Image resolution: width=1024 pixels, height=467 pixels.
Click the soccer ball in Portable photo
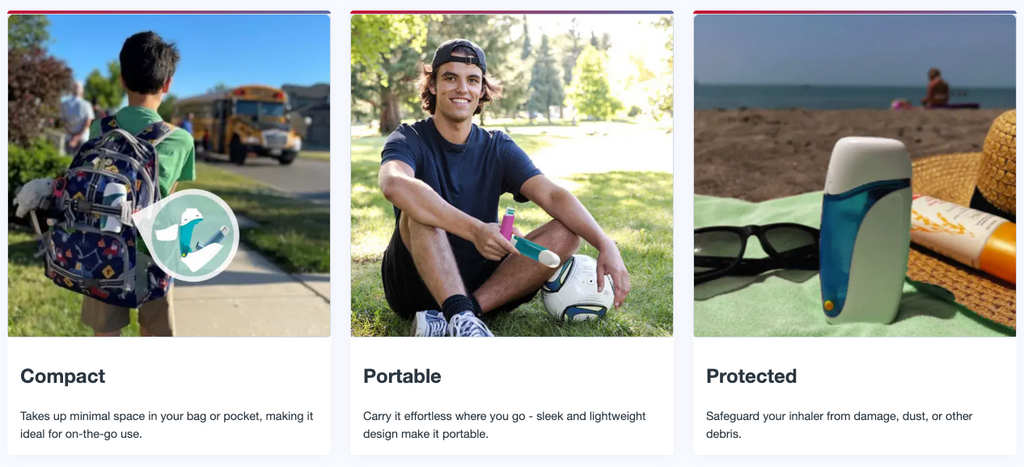(x=577, y=287)
